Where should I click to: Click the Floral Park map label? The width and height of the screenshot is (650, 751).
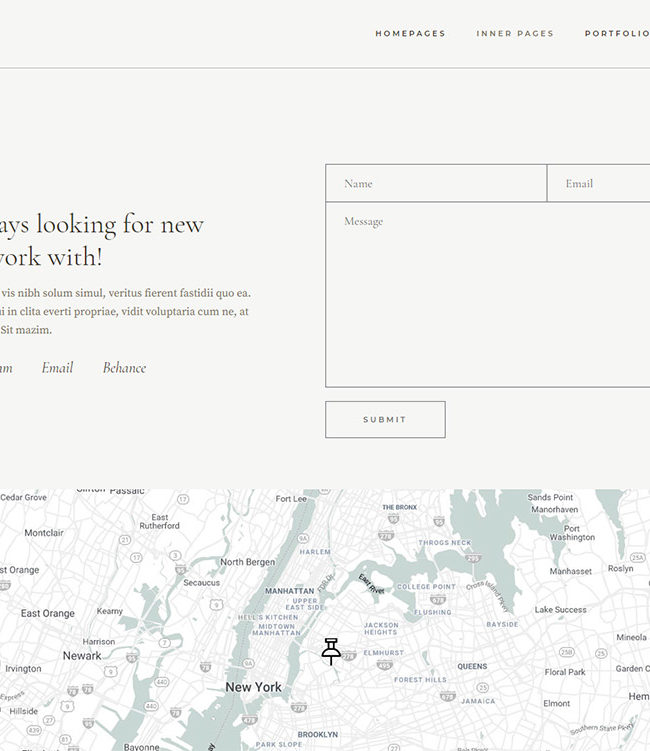coord(565,672)
